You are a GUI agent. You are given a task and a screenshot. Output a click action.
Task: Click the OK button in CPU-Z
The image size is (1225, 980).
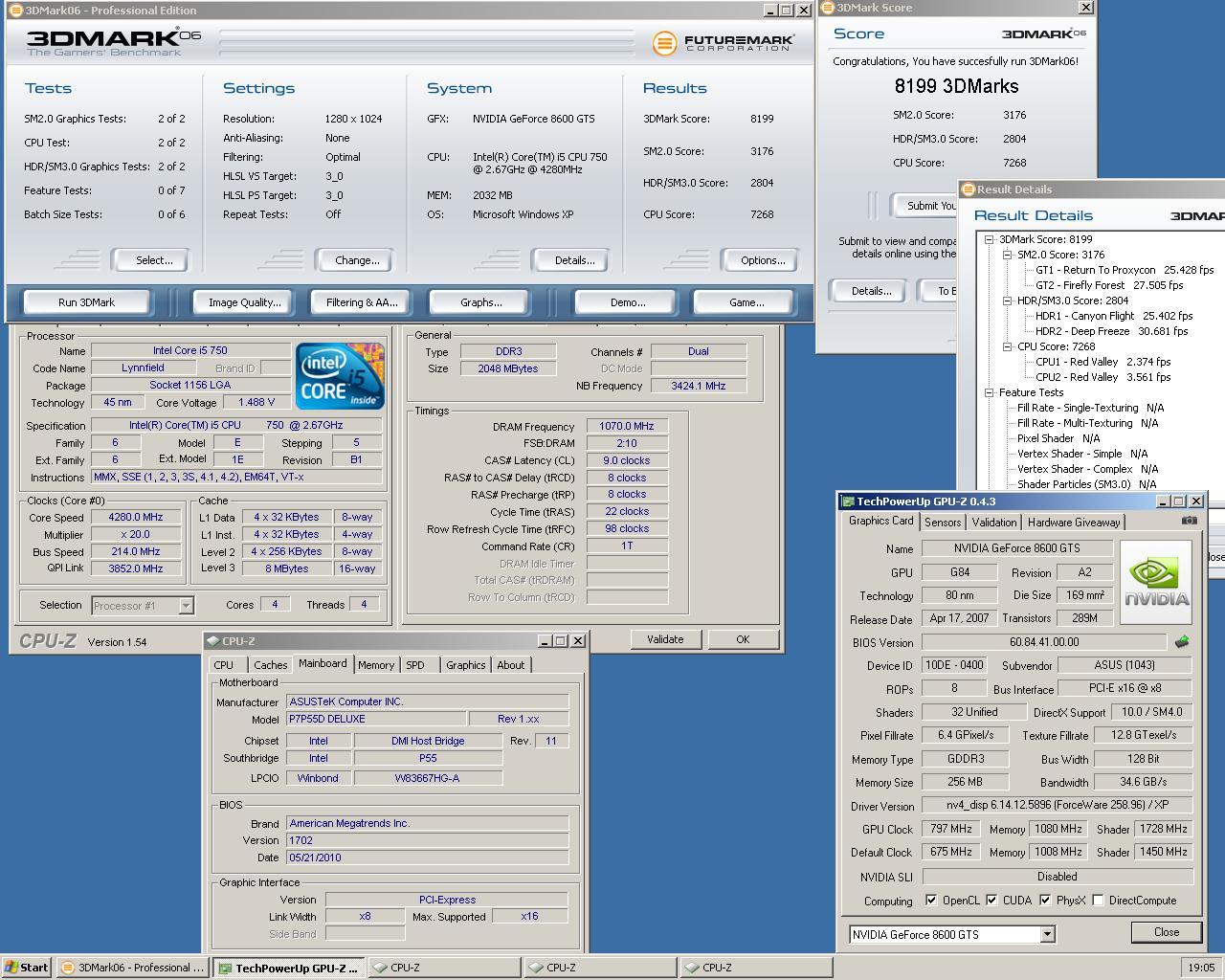[743, 639]
